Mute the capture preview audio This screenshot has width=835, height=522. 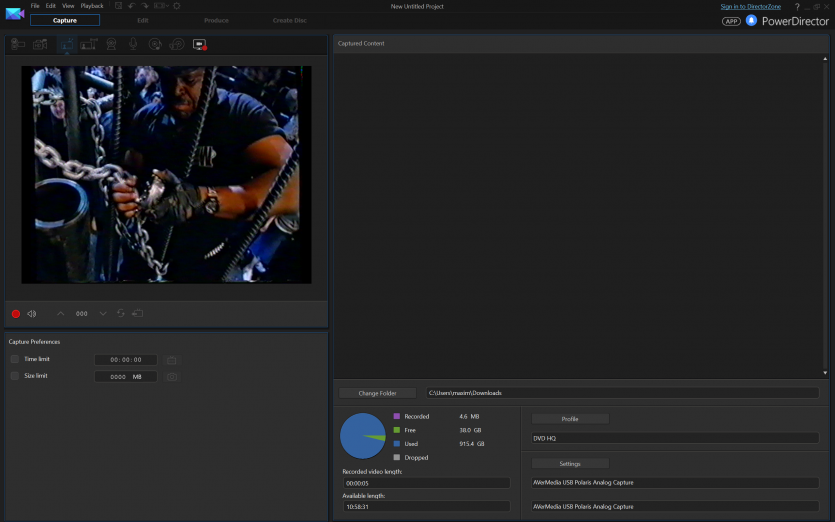[32, 314]
